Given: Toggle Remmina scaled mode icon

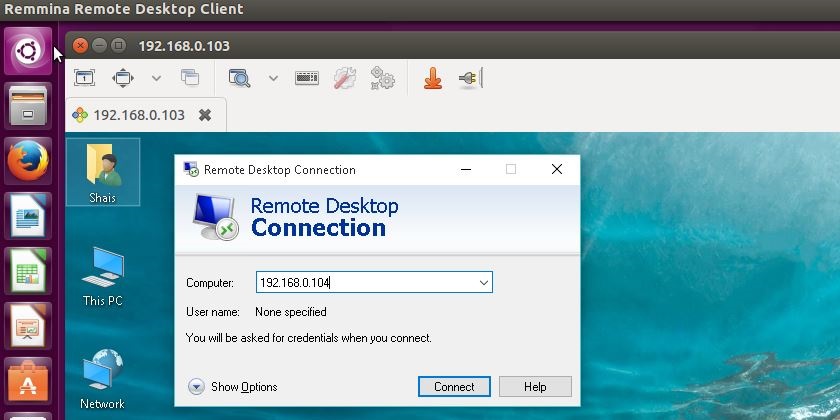Looking at the screenshot, I should [239, 78].
